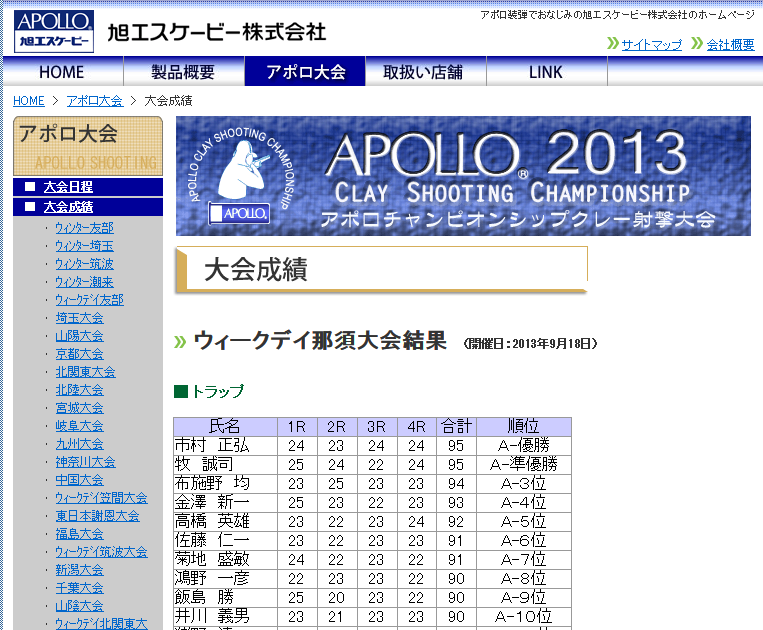Open the ウィークデイ笠間大会 results link

(x=101, y=498)
